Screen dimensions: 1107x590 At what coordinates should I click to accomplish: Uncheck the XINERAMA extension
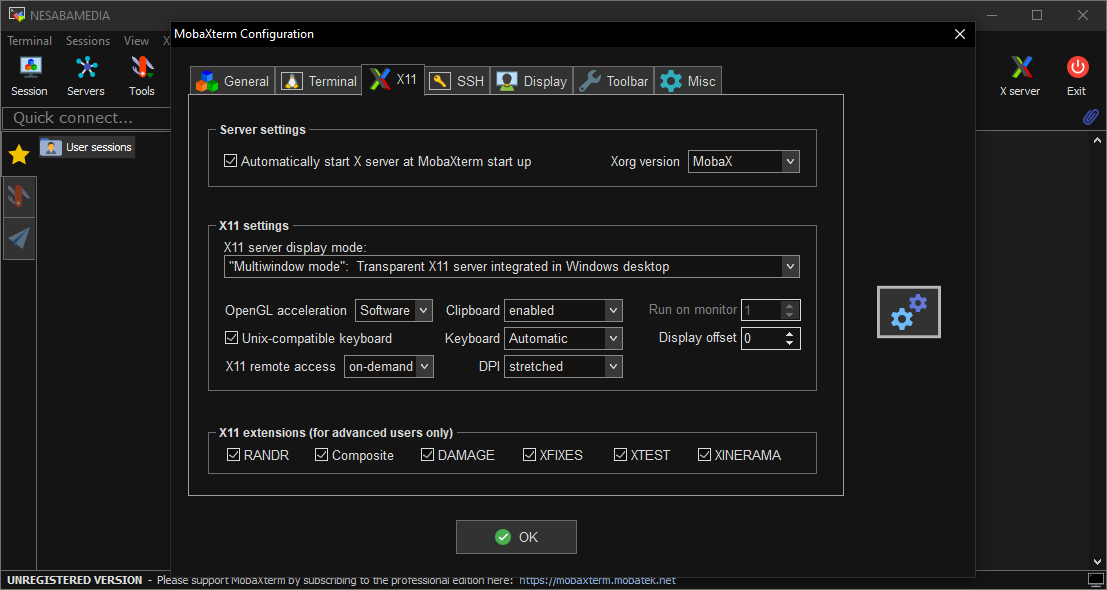pyautogui.click(x=705, y=455)
